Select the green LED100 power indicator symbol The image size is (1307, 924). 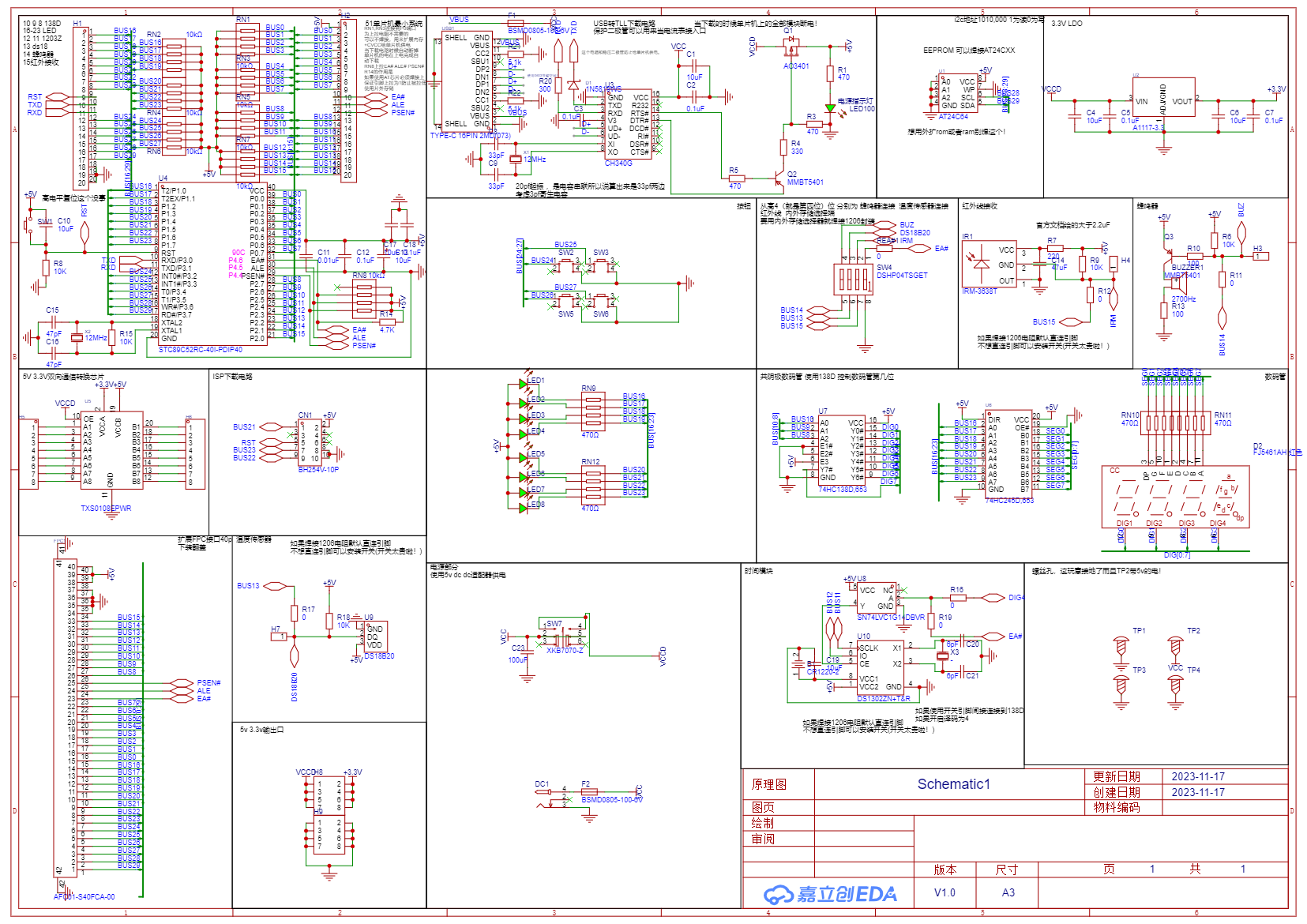830,108
